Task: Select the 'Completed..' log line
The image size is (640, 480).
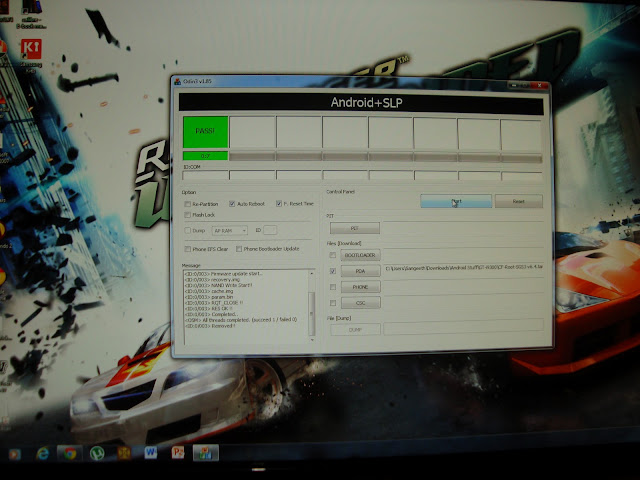Action: [211, 315]
